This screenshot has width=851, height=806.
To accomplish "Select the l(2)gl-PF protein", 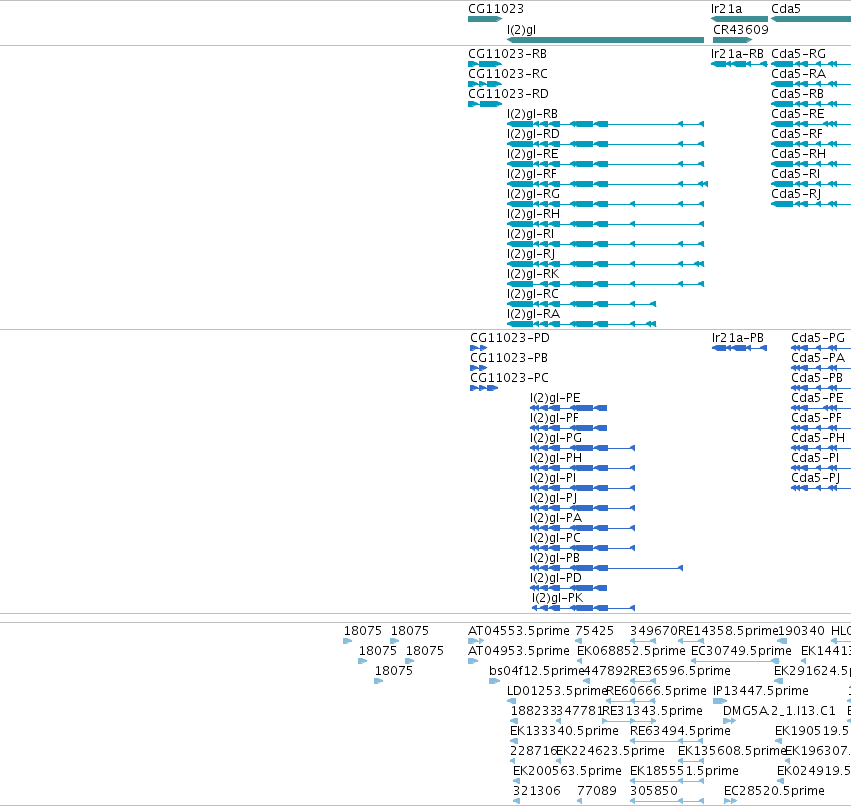I will [x=555, y=418].
